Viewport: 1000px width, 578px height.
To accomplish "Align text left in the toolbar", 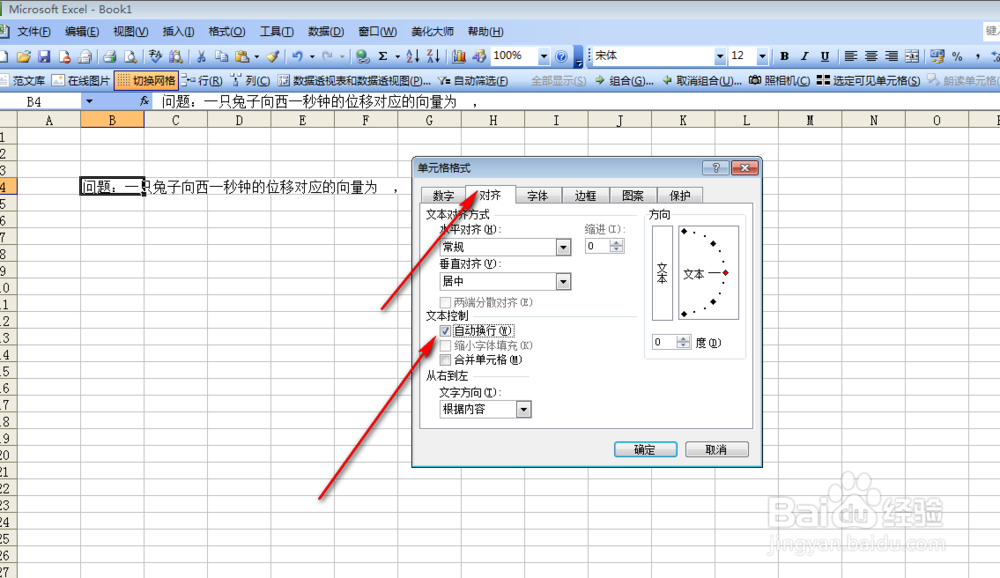I will point(850,56).
